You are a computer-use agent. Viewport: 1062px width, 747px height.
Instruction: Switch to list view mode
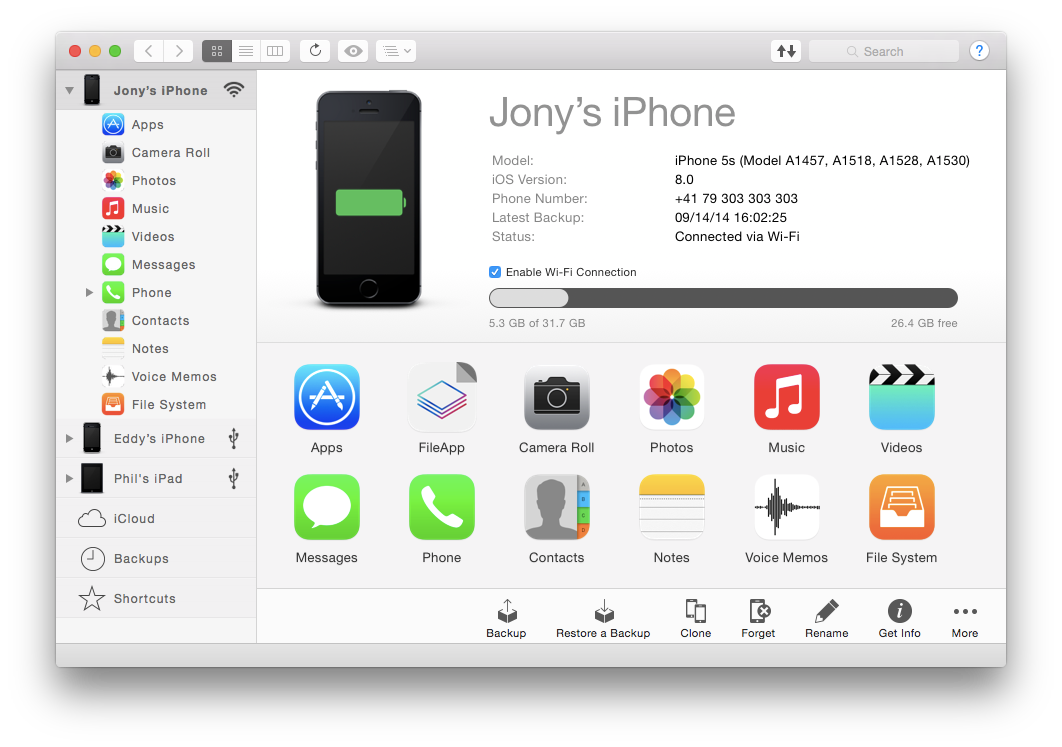click(246, 51)
